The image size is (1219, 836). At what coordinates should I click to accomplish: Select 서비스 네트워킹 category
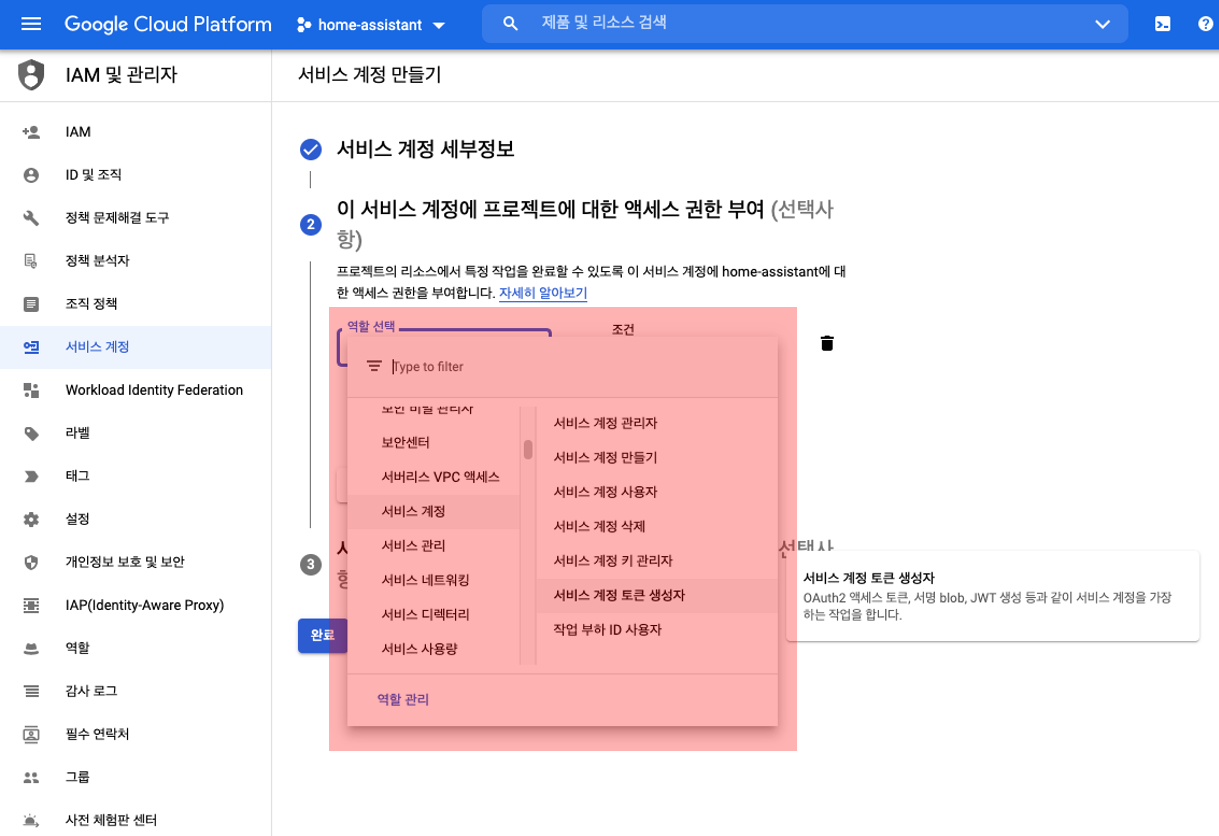click(433, 580)
